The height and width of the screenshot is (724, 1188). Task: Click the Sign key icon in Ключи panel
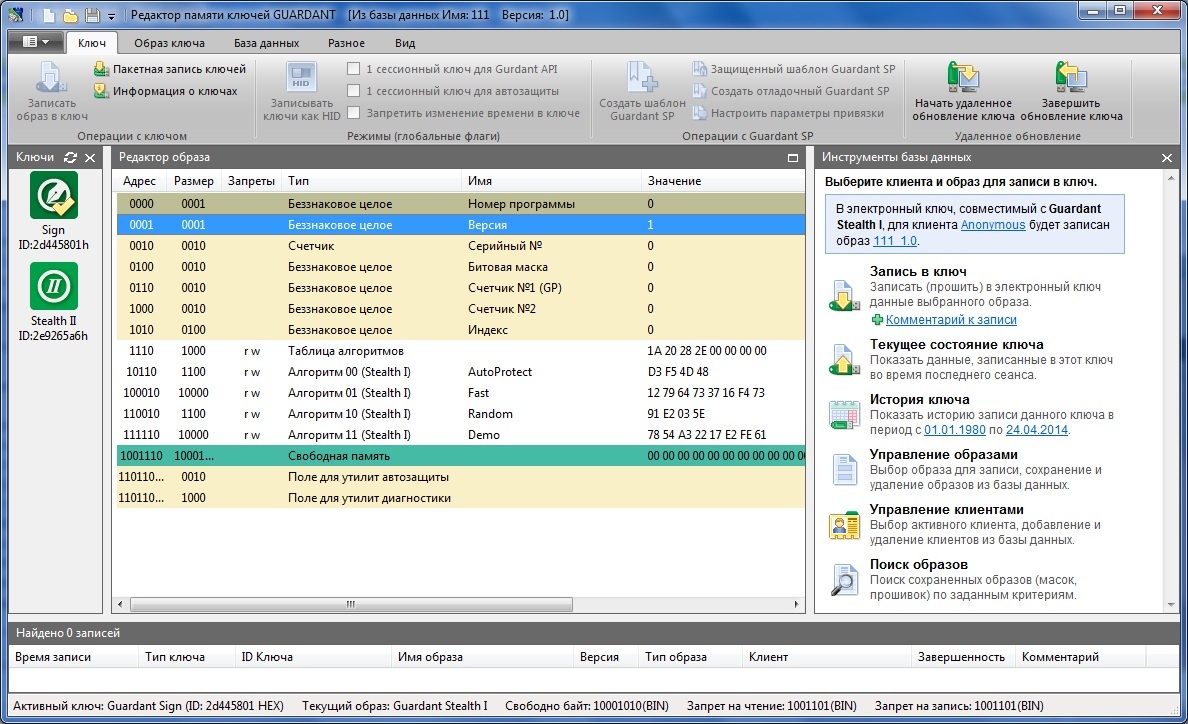point(53,195)
